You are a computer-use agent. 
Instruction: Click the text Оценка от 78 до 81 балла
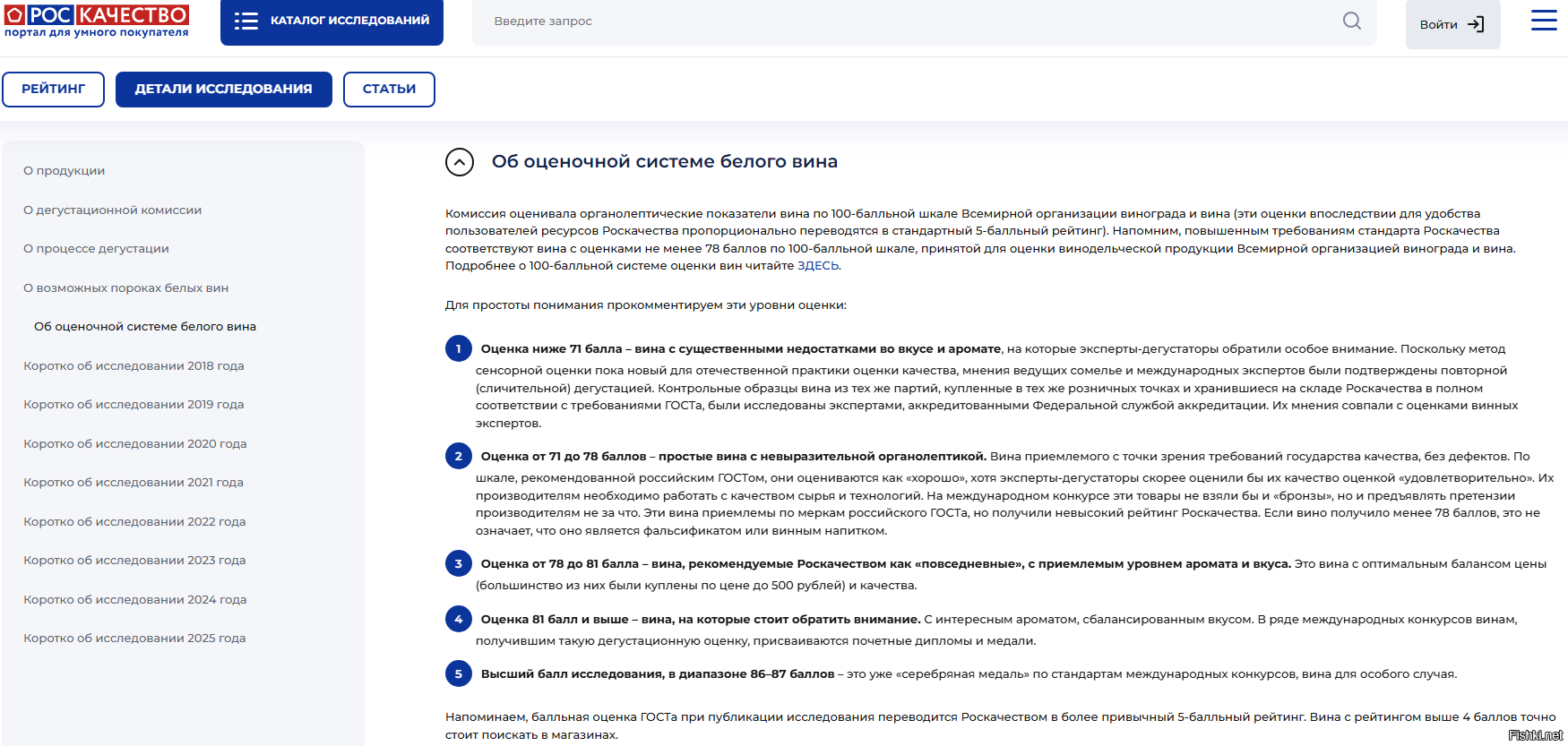click(560, 564)
